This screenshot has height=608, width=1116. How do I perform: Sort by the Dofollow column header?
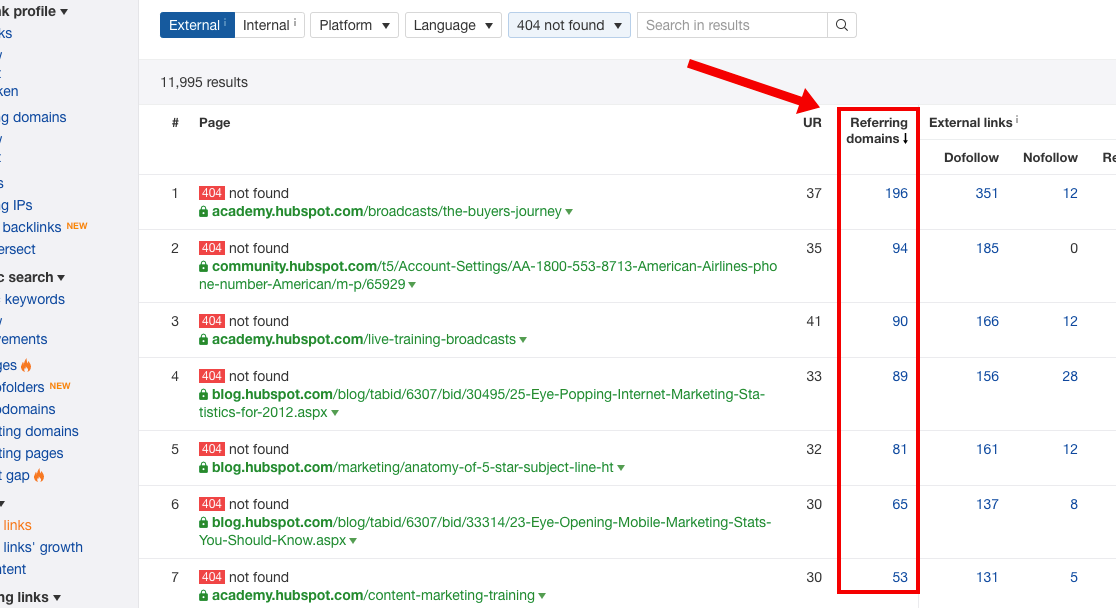(971, 157)
